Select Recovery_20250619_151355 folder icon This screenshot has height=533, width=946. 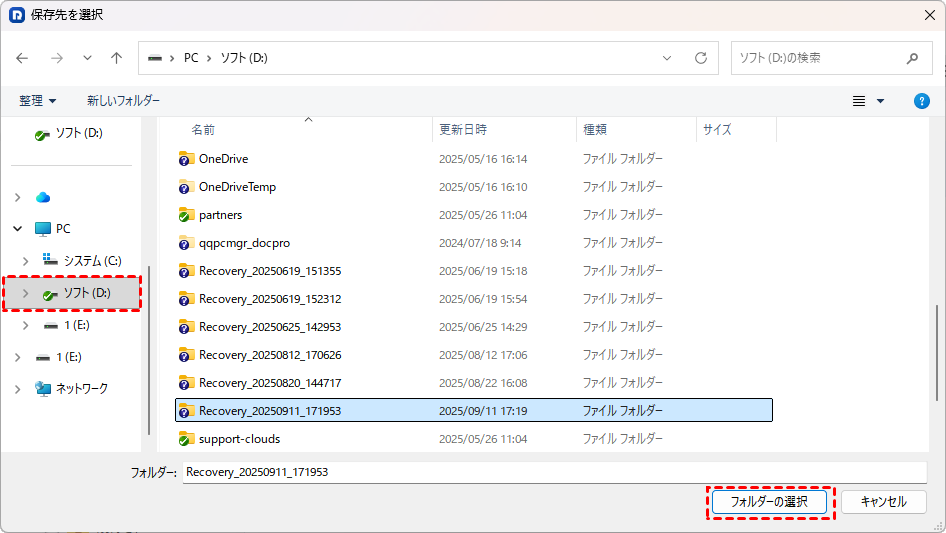point(186,271)
